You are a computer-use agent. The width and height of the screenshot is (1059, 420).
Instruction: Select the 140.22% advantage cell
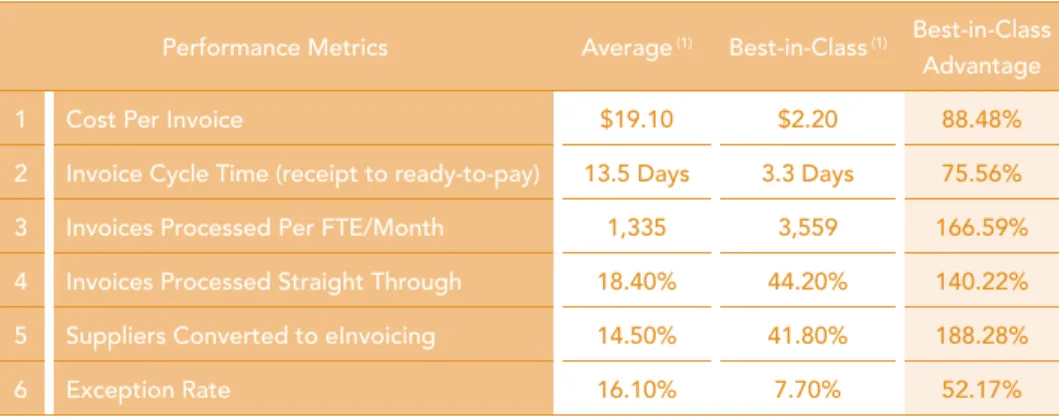point(981,281)
